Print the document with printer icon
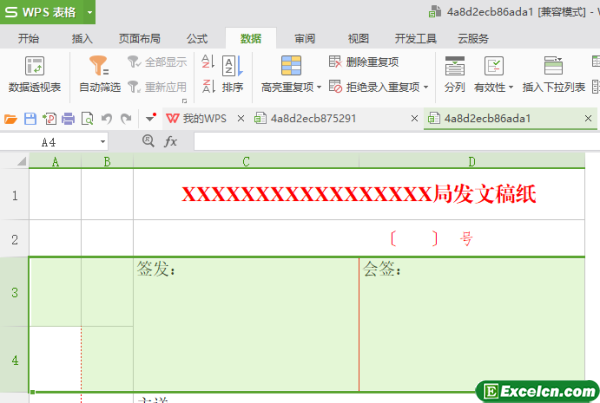Screen dimensions: 600x403 click(68, 119)
